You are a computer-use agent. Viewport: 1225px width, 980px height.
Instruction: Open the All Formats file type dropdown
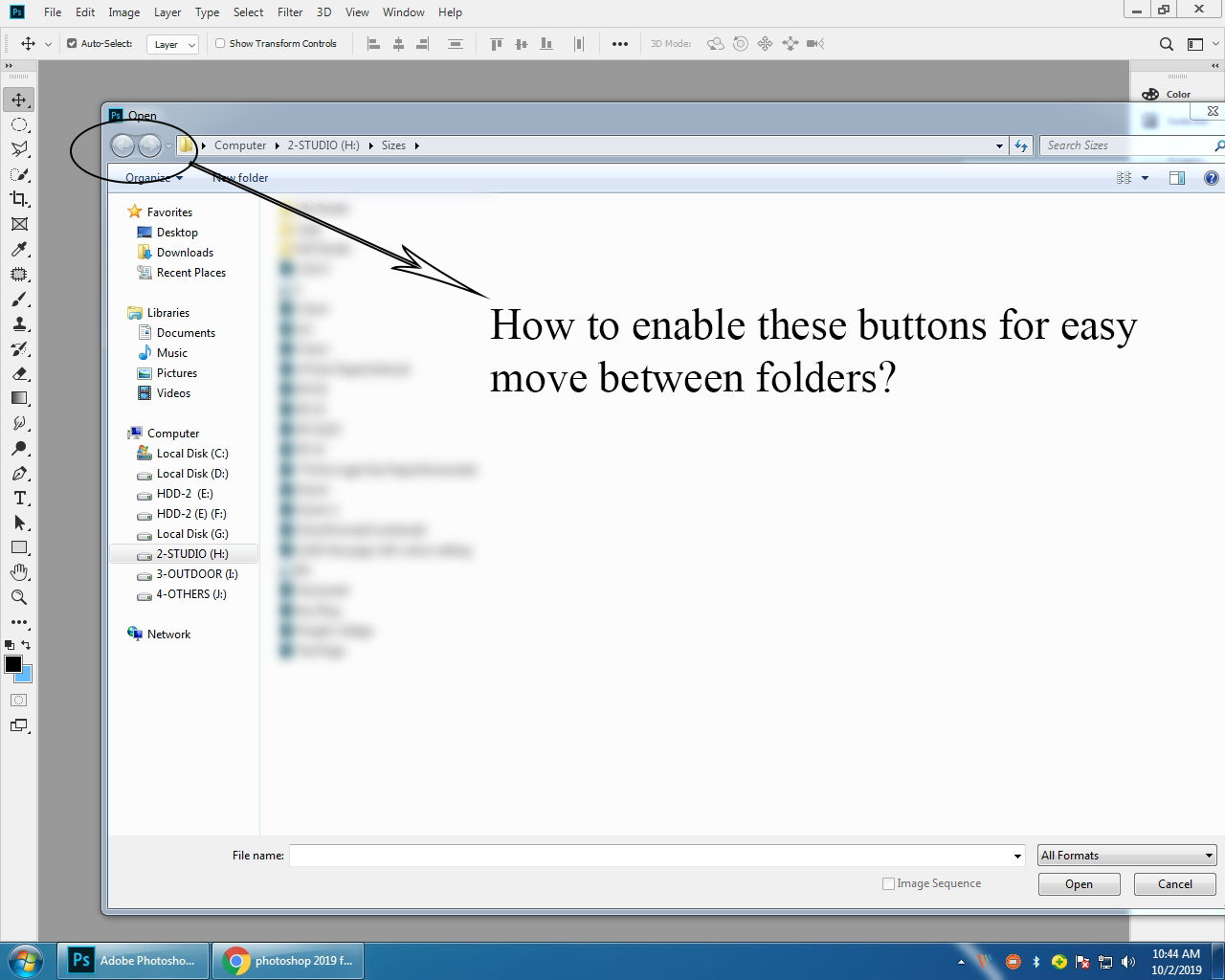(1126, 855)
